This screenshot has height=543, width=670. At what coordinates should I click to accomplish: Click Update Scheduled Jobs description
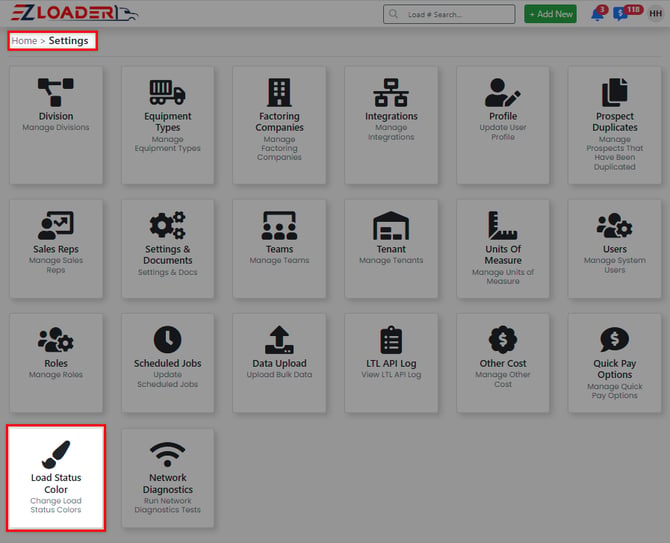(x=168, y=379)
